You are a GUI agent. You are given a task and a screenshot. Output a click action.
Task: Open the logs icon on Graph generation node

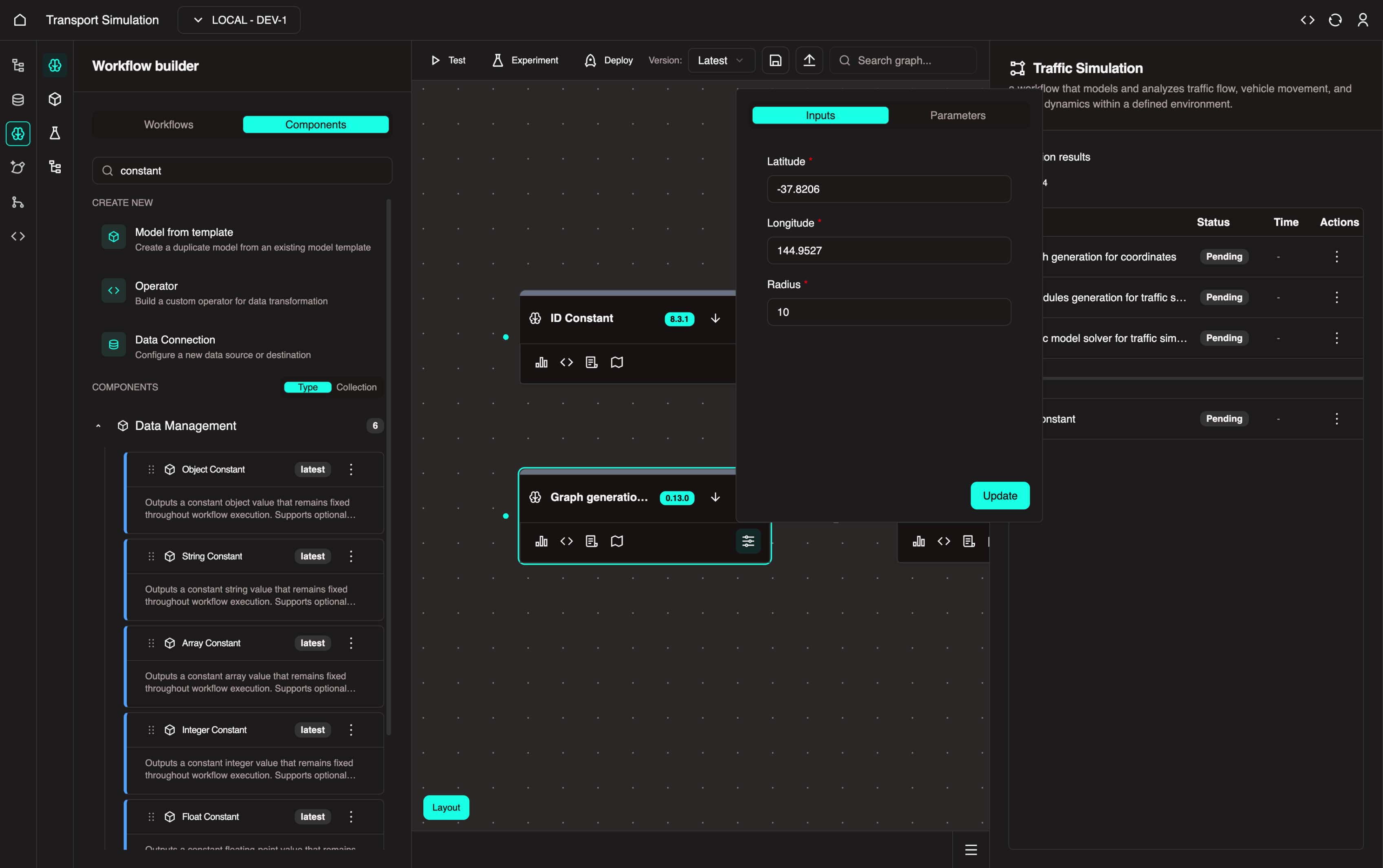pos(592,541)
